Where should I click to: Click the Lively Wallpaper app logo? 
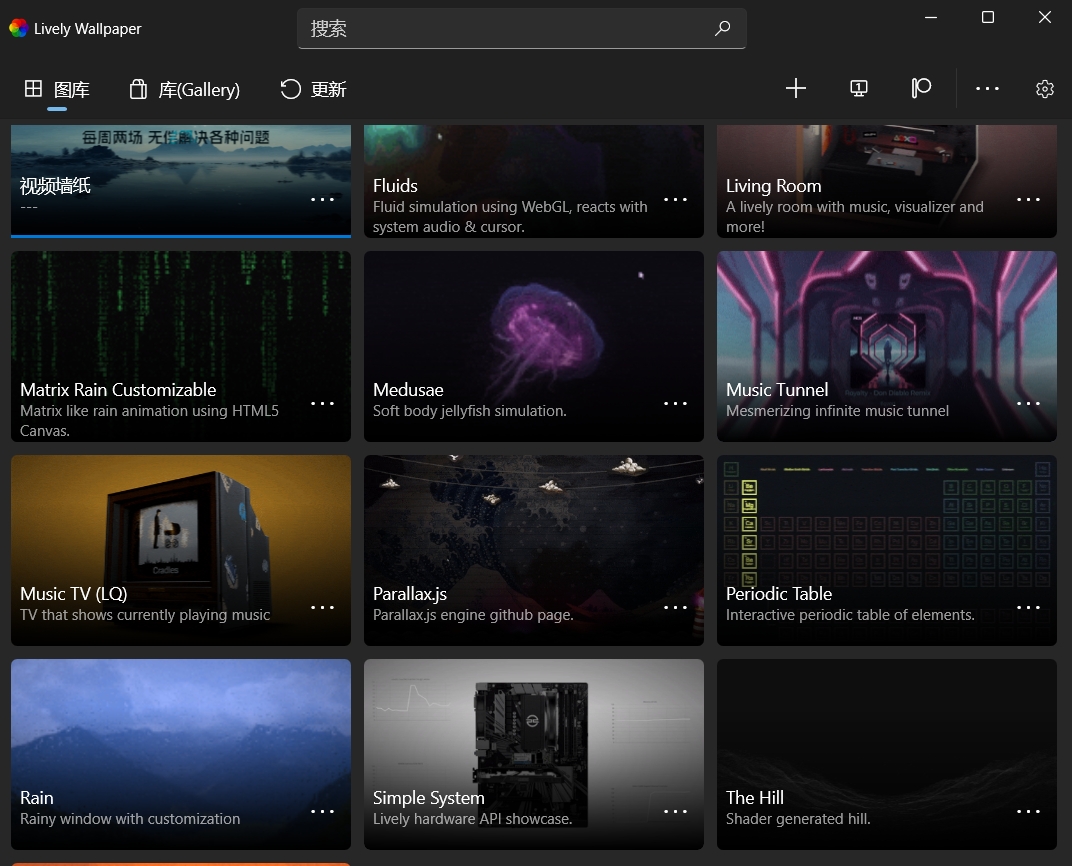tap(18, 28)
